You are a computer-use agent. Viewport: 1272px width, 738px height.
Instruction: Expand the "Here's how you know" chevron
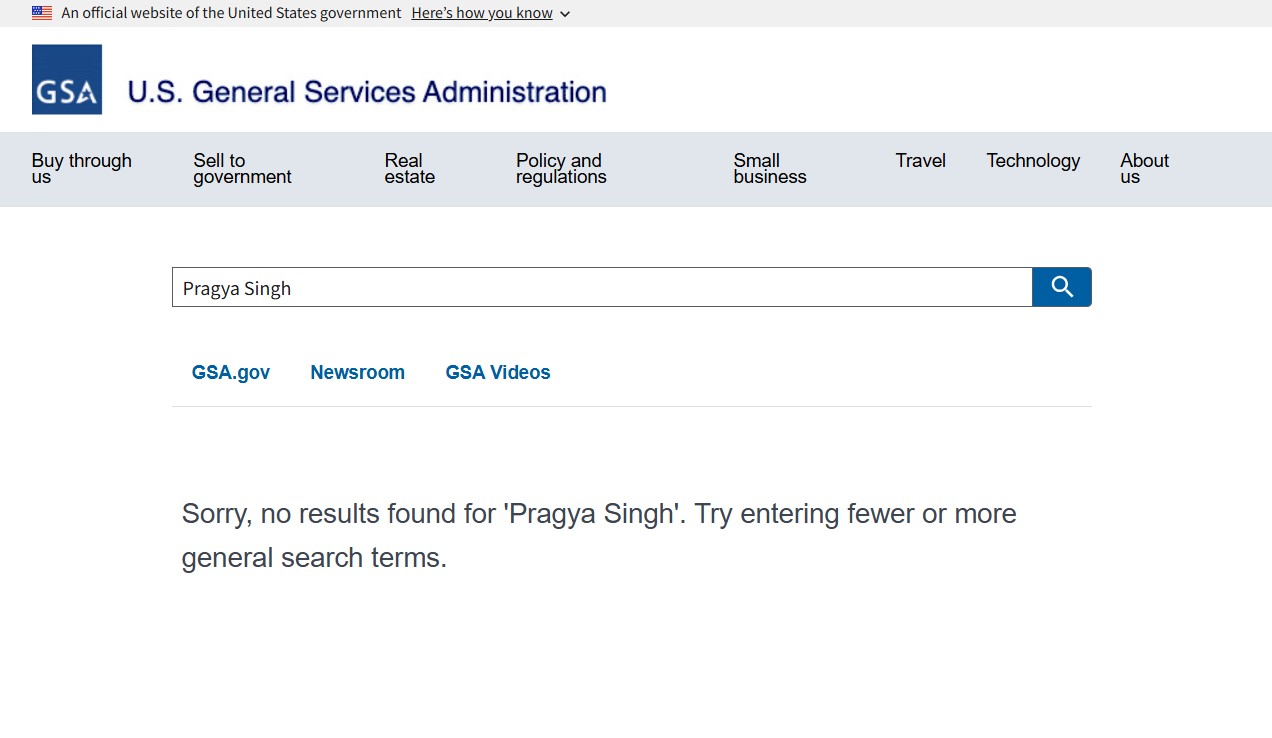pyautogui.click(x=565, y=14)
